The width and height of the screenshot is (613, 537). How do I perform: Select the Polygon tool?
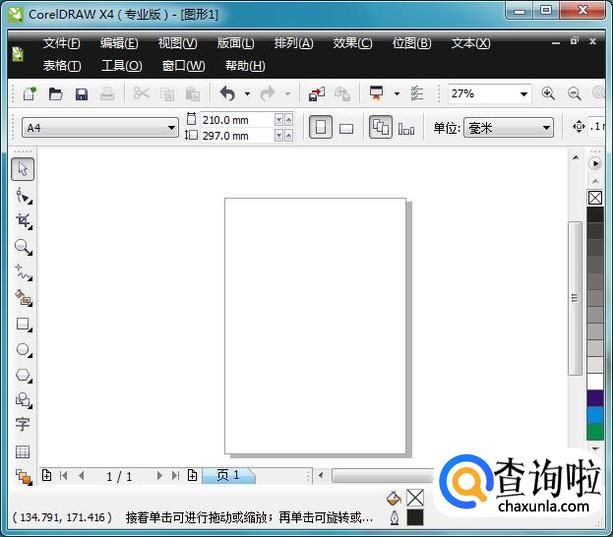pyautogui.click(x=22, y=376)
